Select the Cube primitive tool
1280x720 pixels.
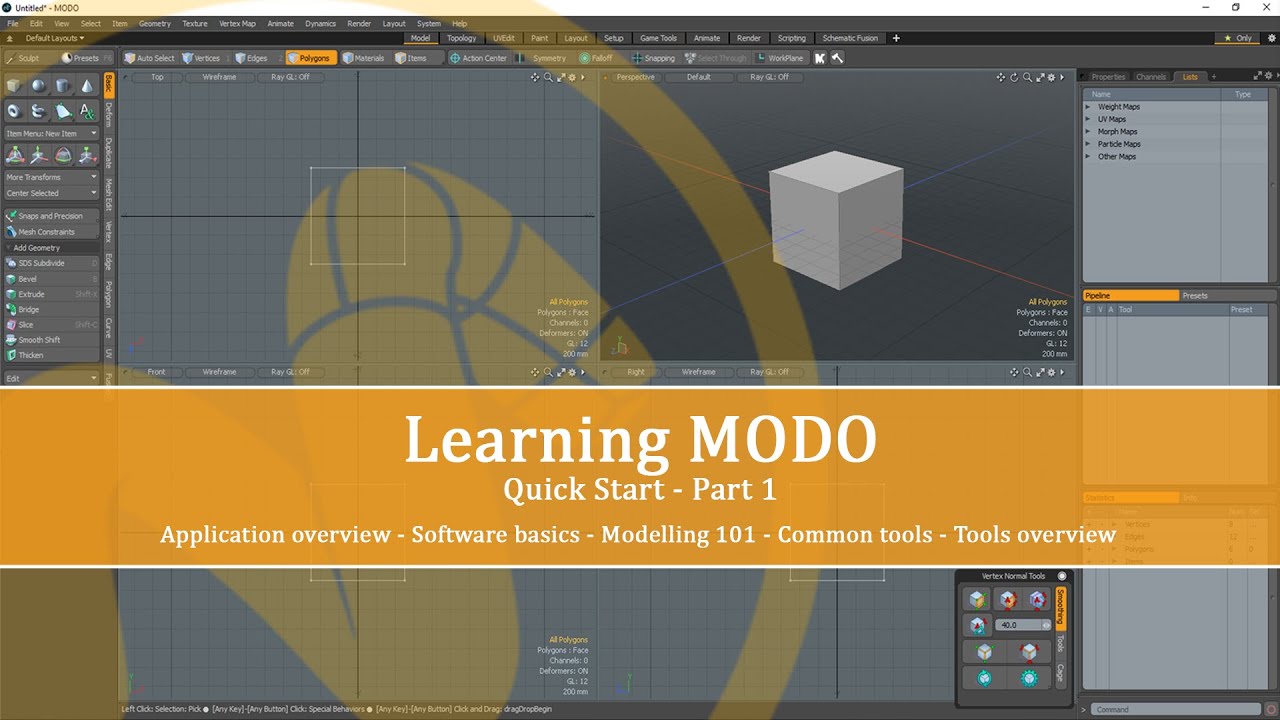coord(14,86)
